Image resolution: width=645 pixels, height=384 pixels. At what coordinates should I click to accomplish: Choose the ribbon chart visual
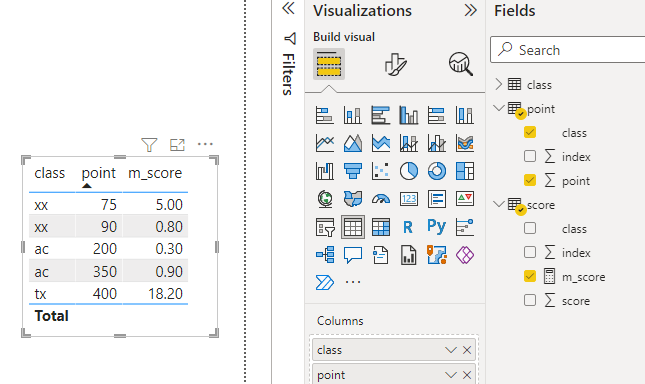464,143
